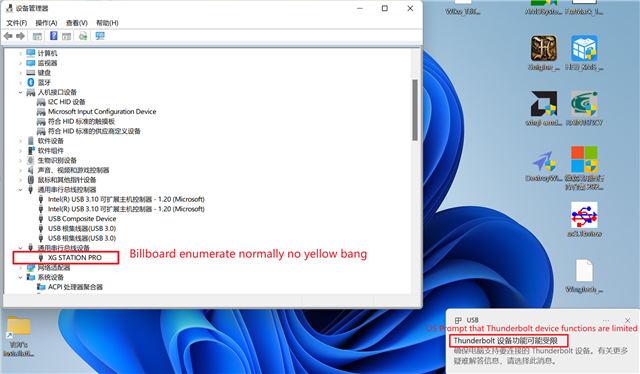Screen dimensions: 640x374
Task: Open the Unigine desktop icon
Action: coord(544,53)
